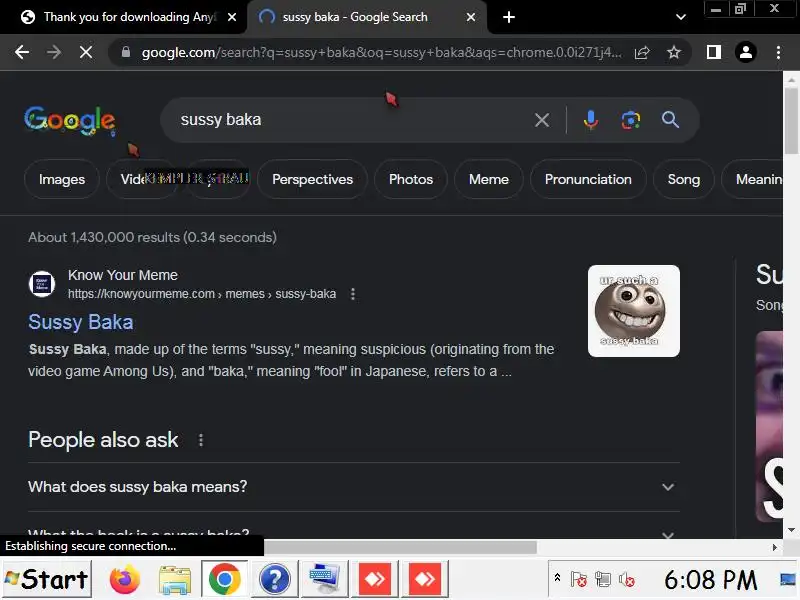
Task: Stop loading the page
Action: [86, 52]
